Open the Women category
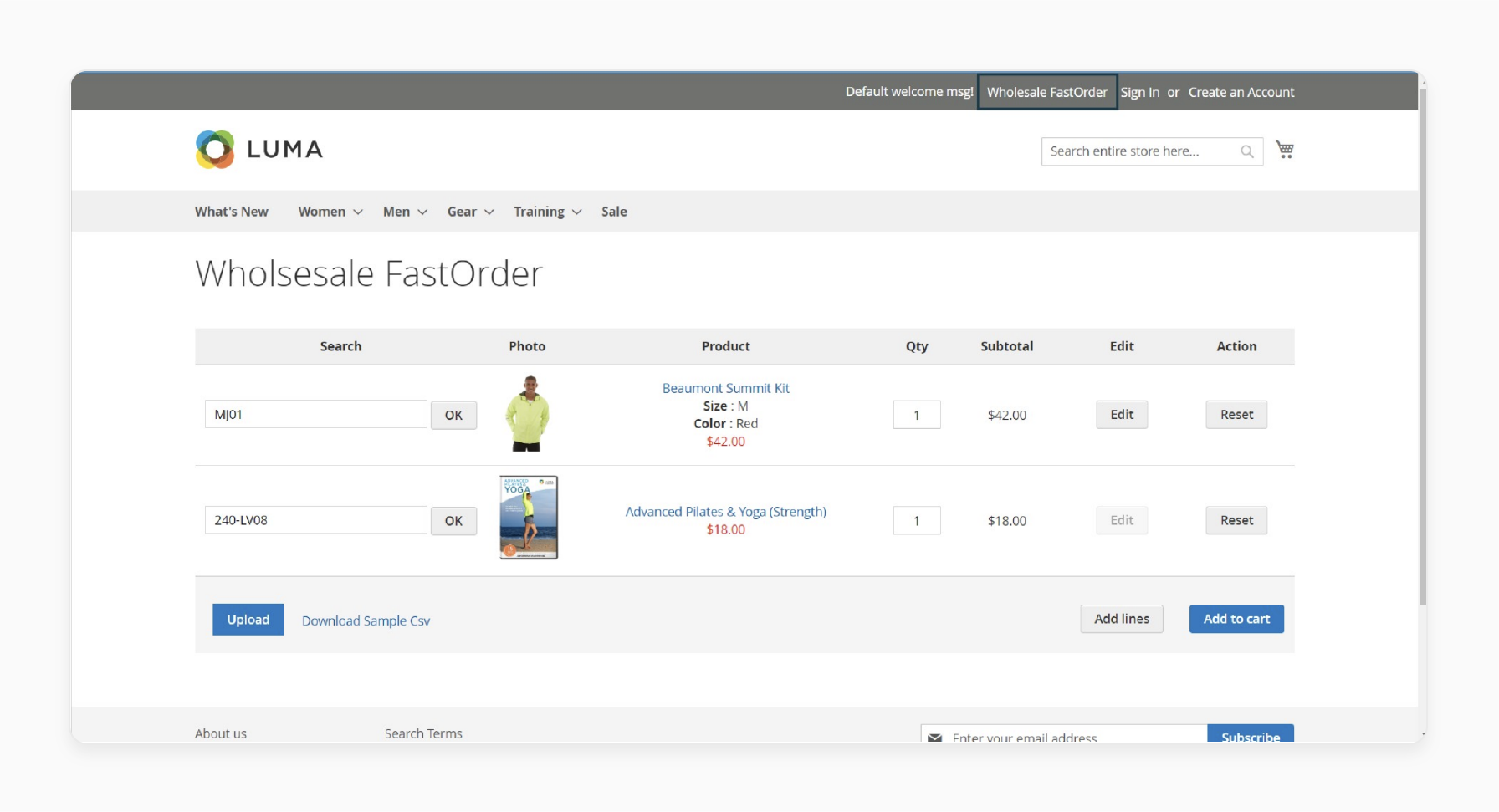This screenshot has width=1499, height=812. pyautogui.click(x=322, y=212)
